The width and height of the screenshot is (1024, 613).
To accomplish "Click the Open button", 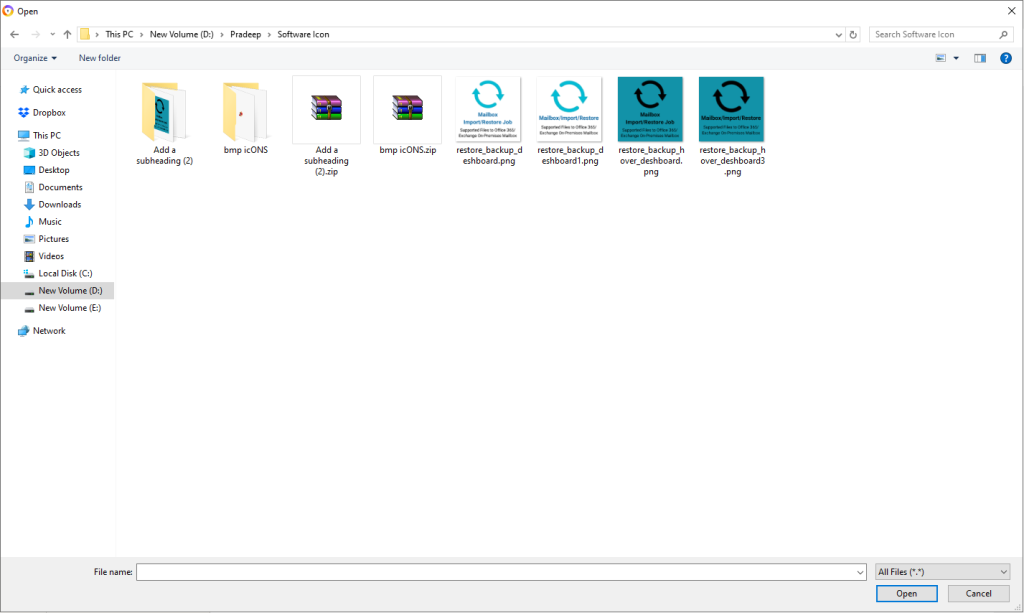I will click(x=906, y=593).
